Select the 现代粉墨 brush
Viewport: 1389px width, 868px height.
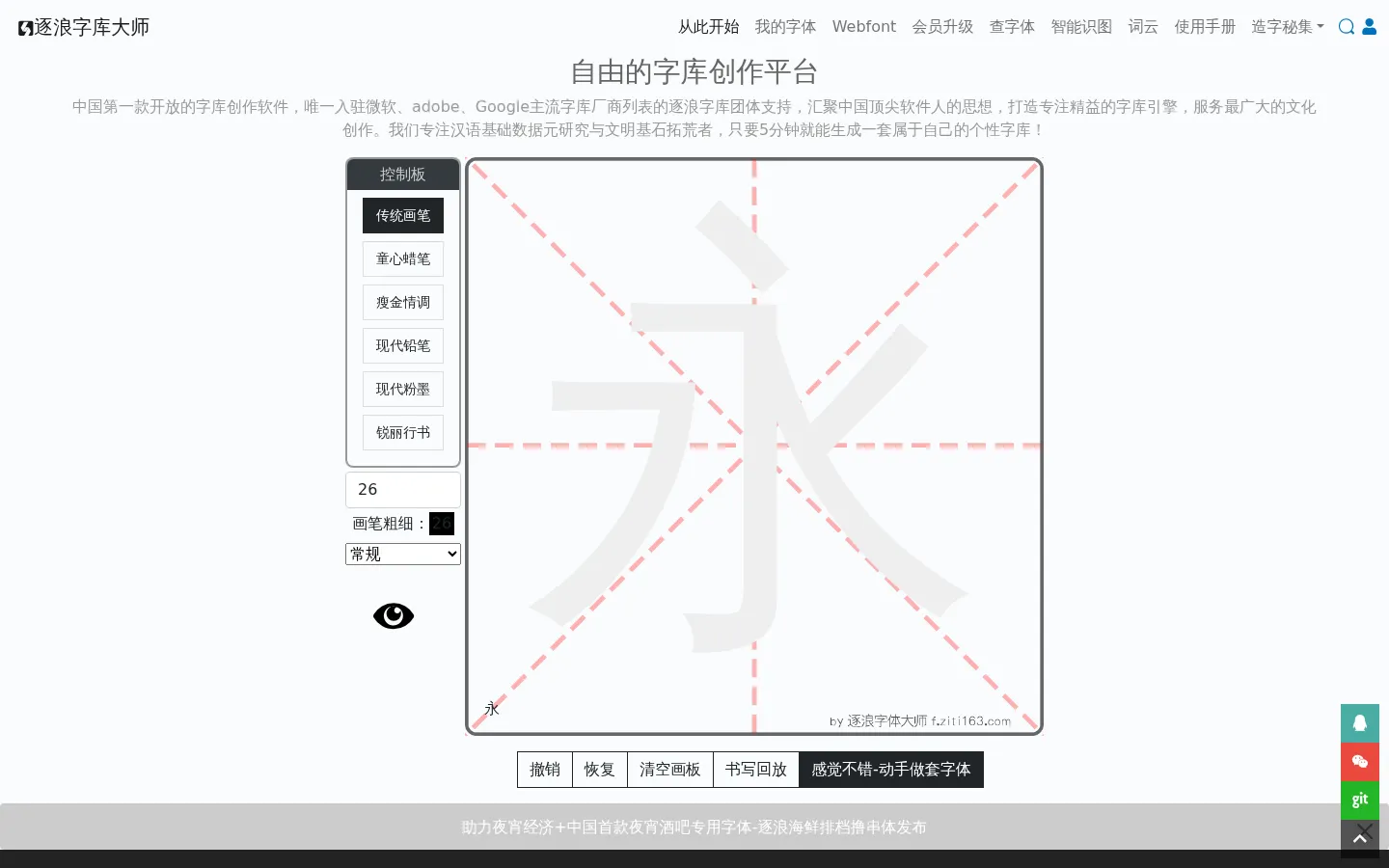[x=403, y=390]
